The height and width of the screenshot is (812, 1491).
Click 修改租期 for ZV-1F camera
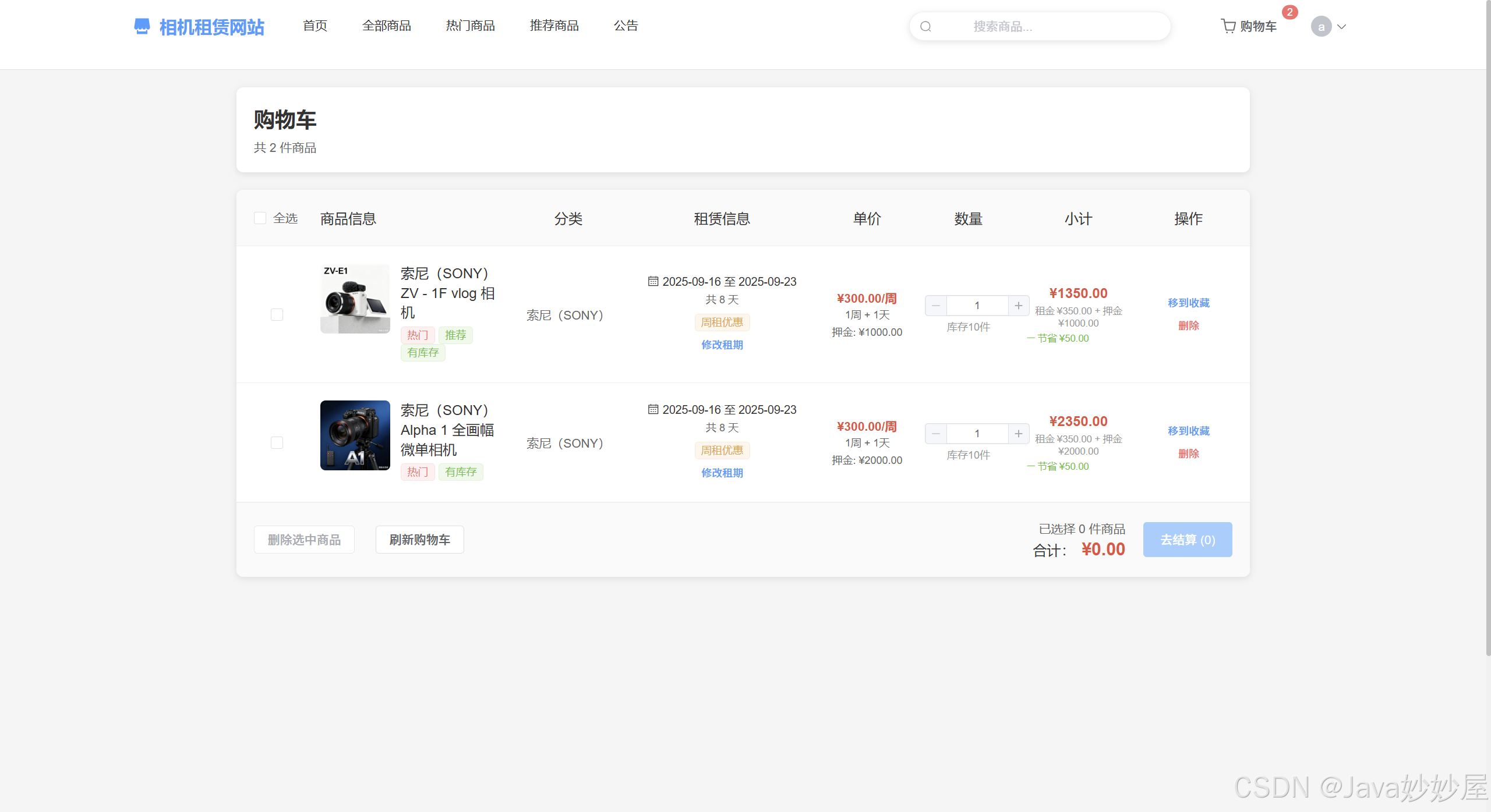click(722, 345)
